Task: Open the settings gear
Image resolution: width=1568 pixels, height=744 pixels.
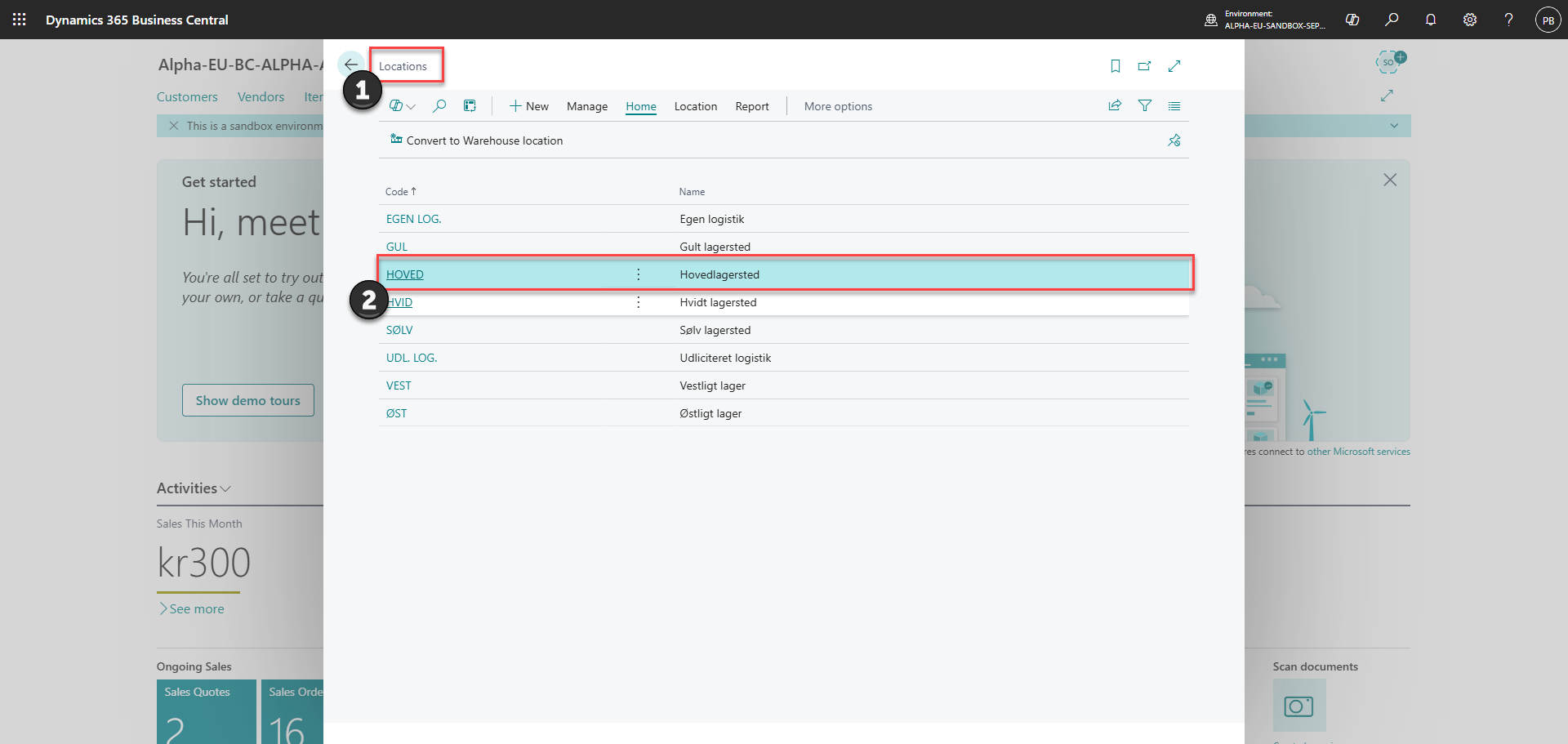Action: [x=1469, y=20]
